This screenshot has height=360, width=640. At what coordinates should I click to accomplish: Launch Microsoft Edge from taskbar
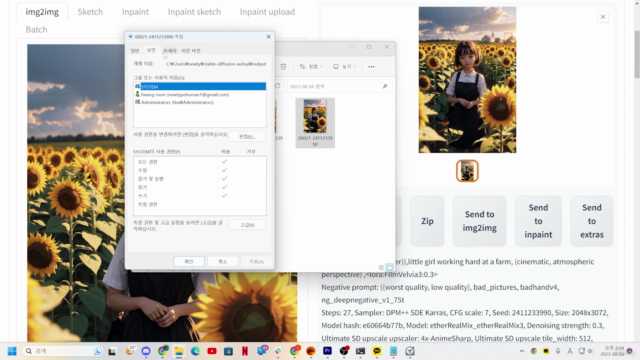coord(195,351)
